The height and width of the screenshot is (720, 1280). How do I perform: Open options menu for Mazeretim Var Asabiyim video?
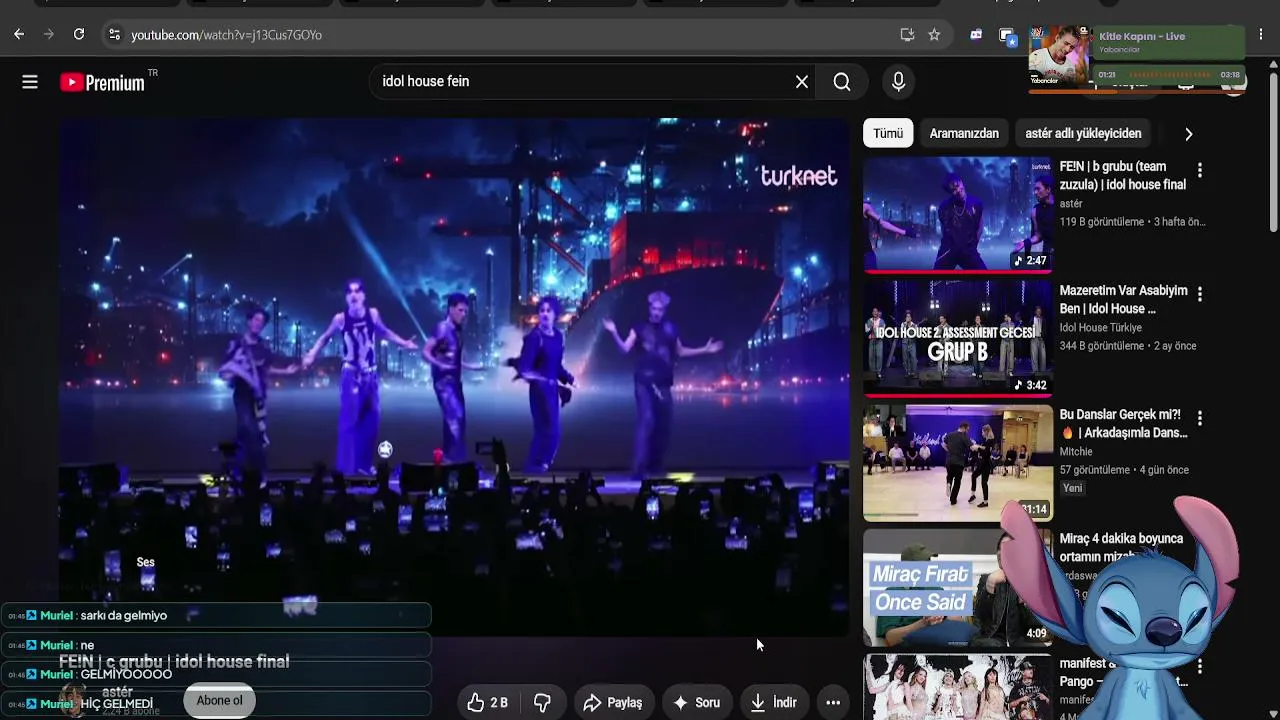pos(1200,295)
